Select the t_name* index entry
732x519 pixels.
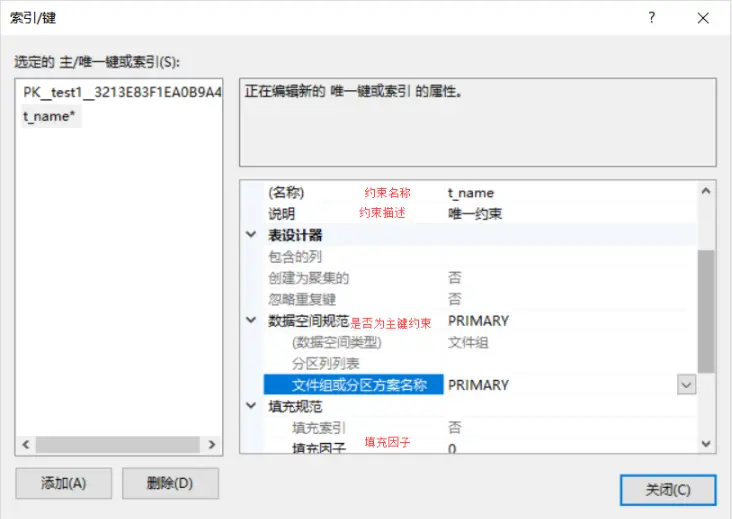[x=49, y=116]
